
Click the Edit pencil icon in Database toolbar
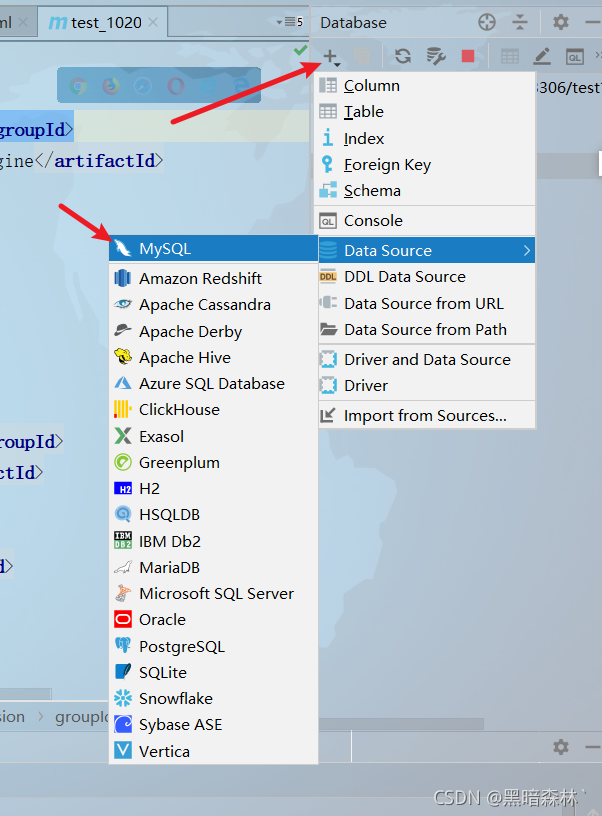(542, 56)
